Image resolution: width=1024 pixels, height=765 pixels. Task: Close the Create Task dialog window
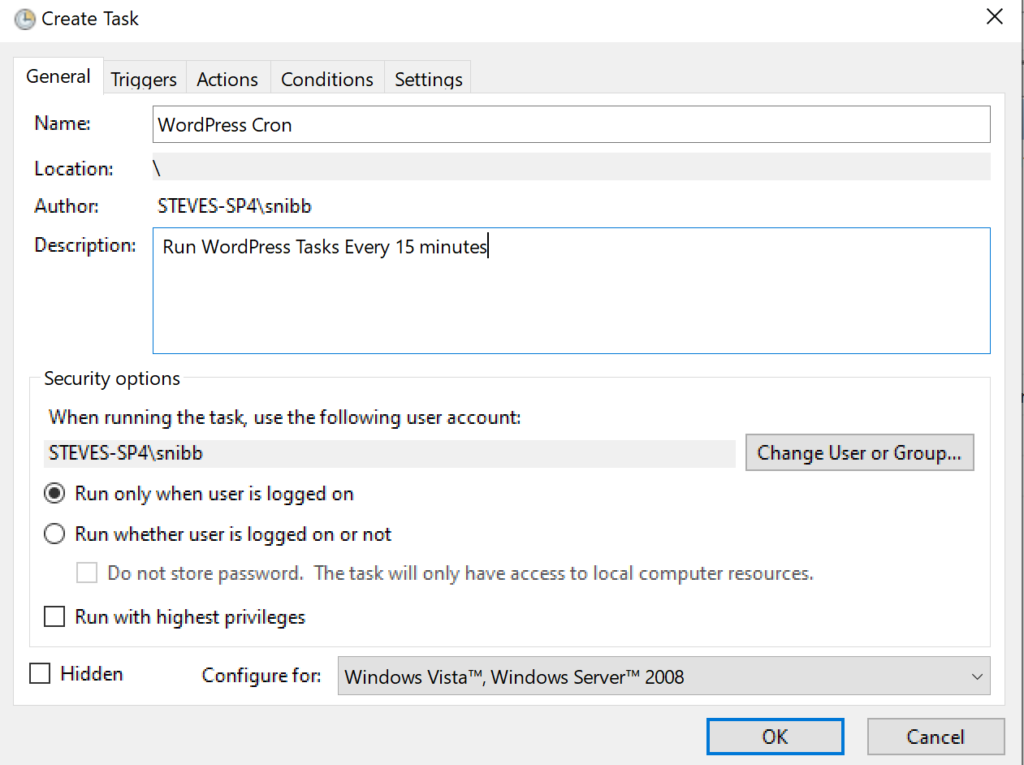[994, 17]
